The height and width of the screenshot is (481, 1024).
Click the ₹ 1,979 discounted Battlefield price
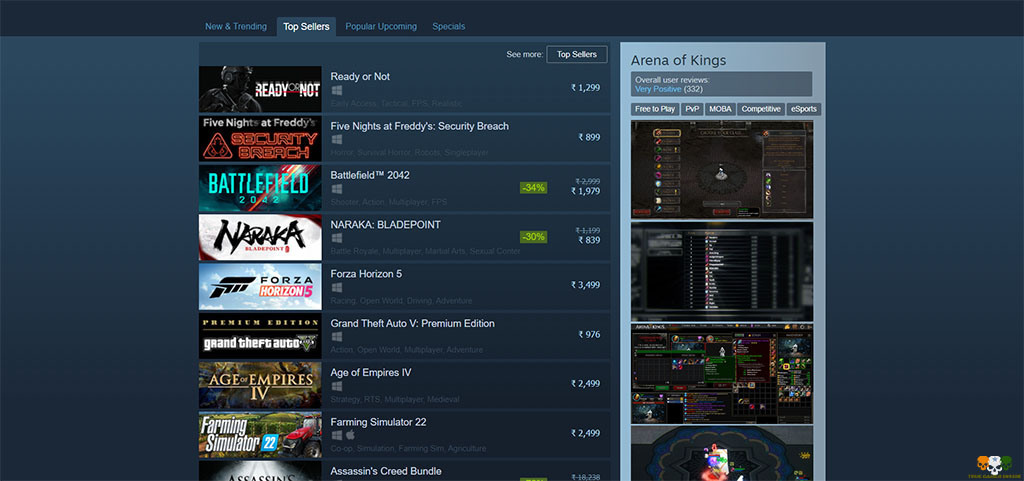[x=585, y=191]
